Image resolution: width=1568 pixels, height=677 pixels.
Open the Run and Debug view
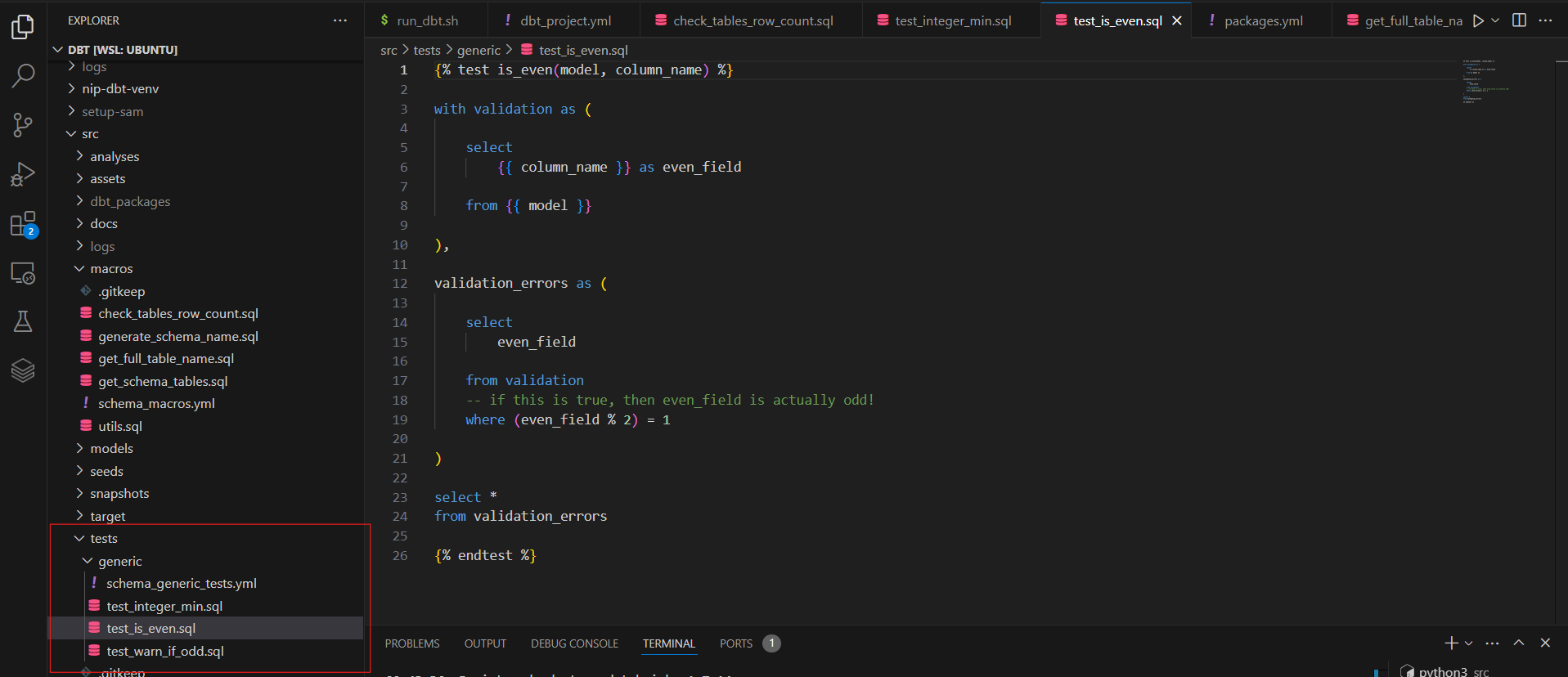click(x=23, y=174)
